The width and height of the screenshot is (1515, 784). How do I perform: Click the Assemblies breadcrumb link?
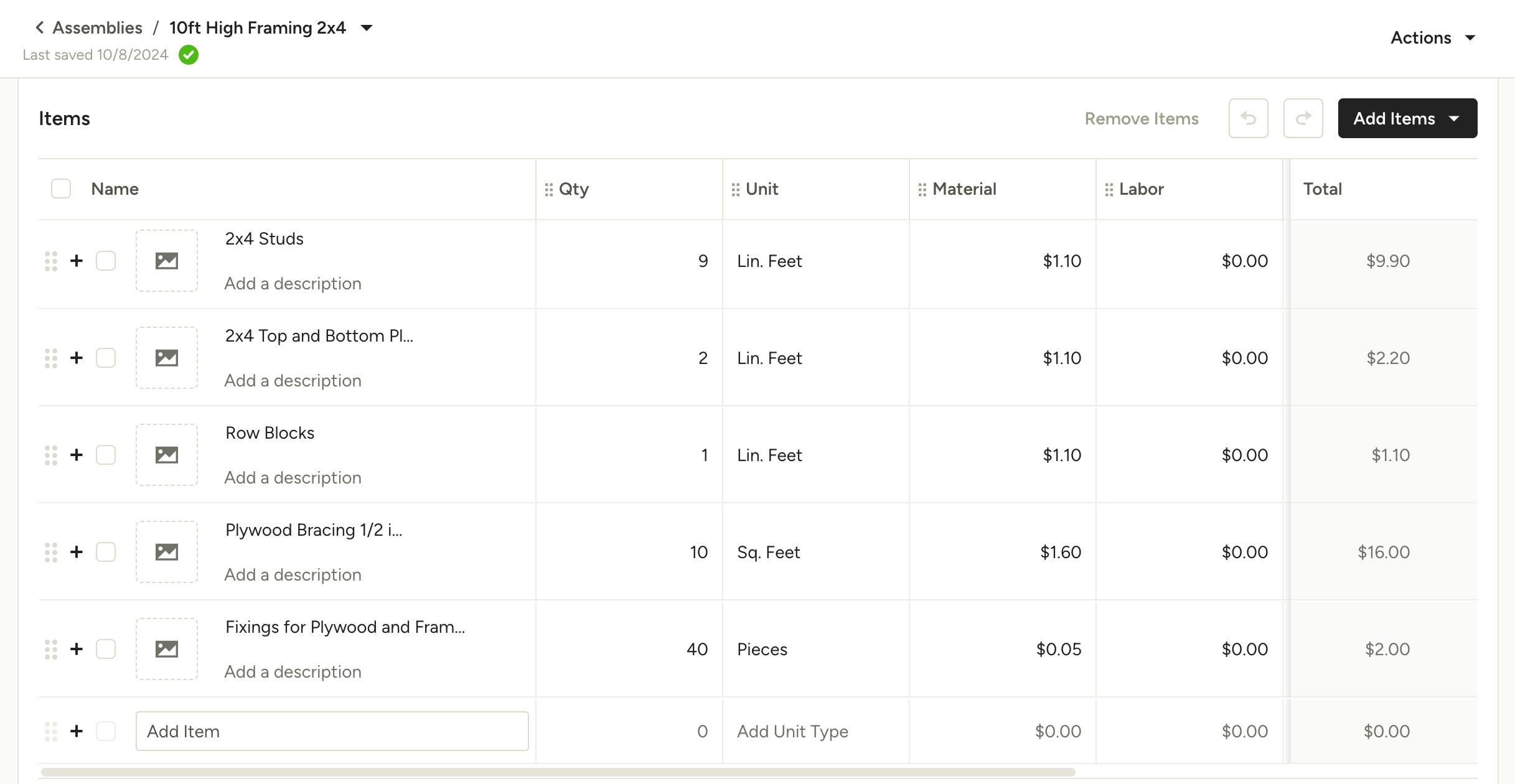pos(97,27)
